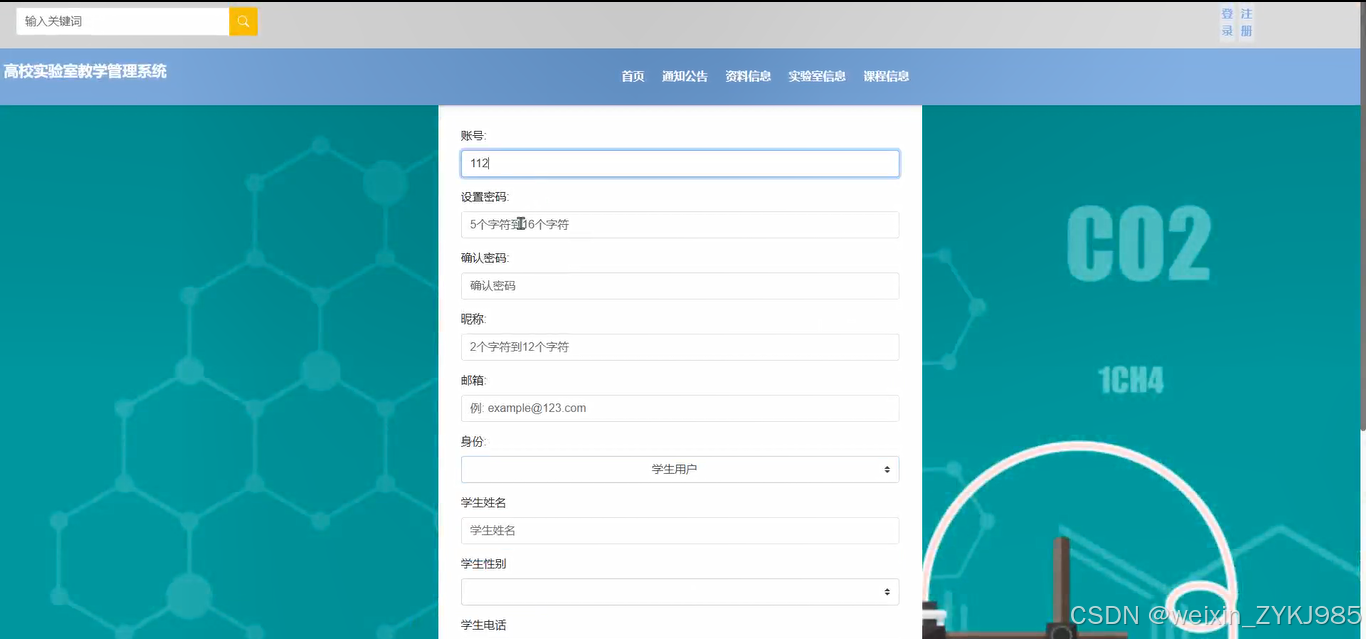
Task: Open the 通知公告 nav item
Action: click(x=685, y=77)
